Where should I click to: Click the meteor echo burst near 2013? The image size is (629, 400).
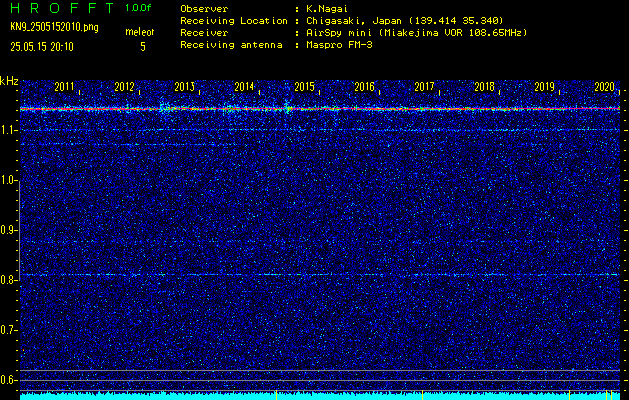(x=165, y=108)
